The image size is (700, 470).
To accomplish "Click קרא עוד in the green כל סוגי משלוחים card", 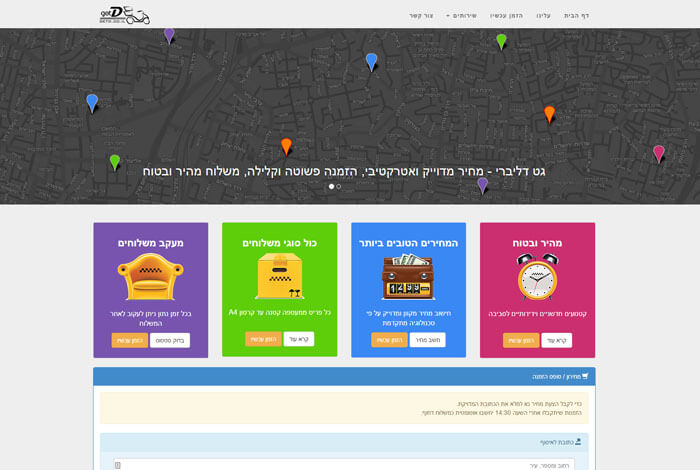I will (299, 339).
